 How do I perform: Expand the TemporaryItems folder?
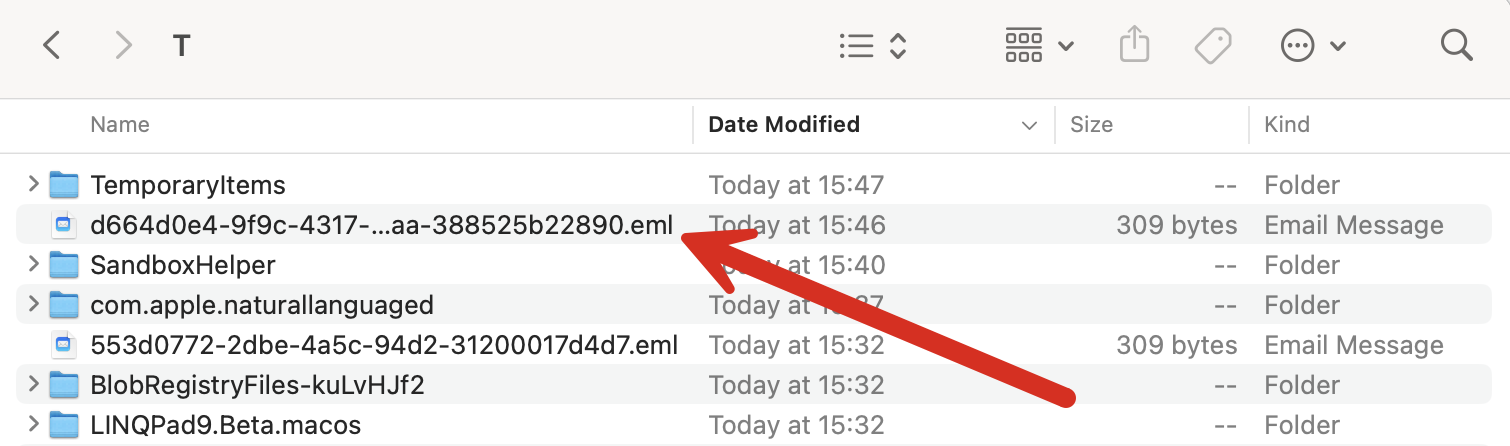point(33,184)
